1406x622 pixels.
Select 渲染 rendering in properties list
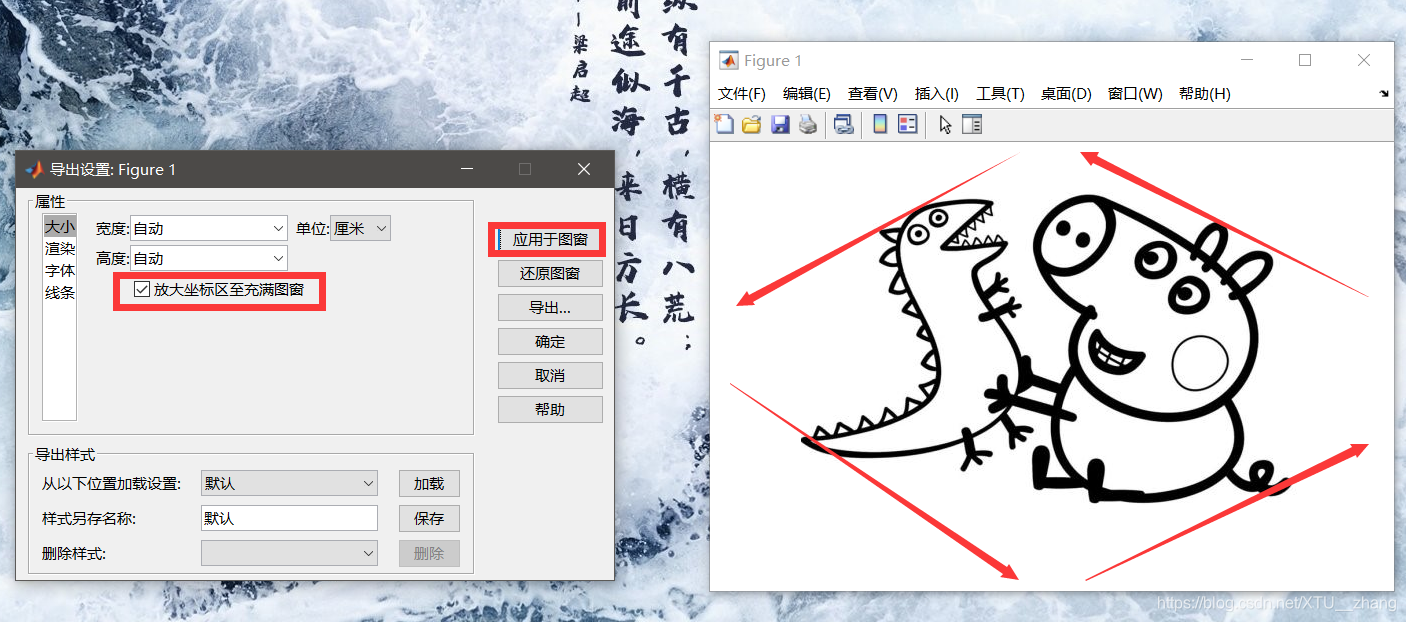[60, 249]
